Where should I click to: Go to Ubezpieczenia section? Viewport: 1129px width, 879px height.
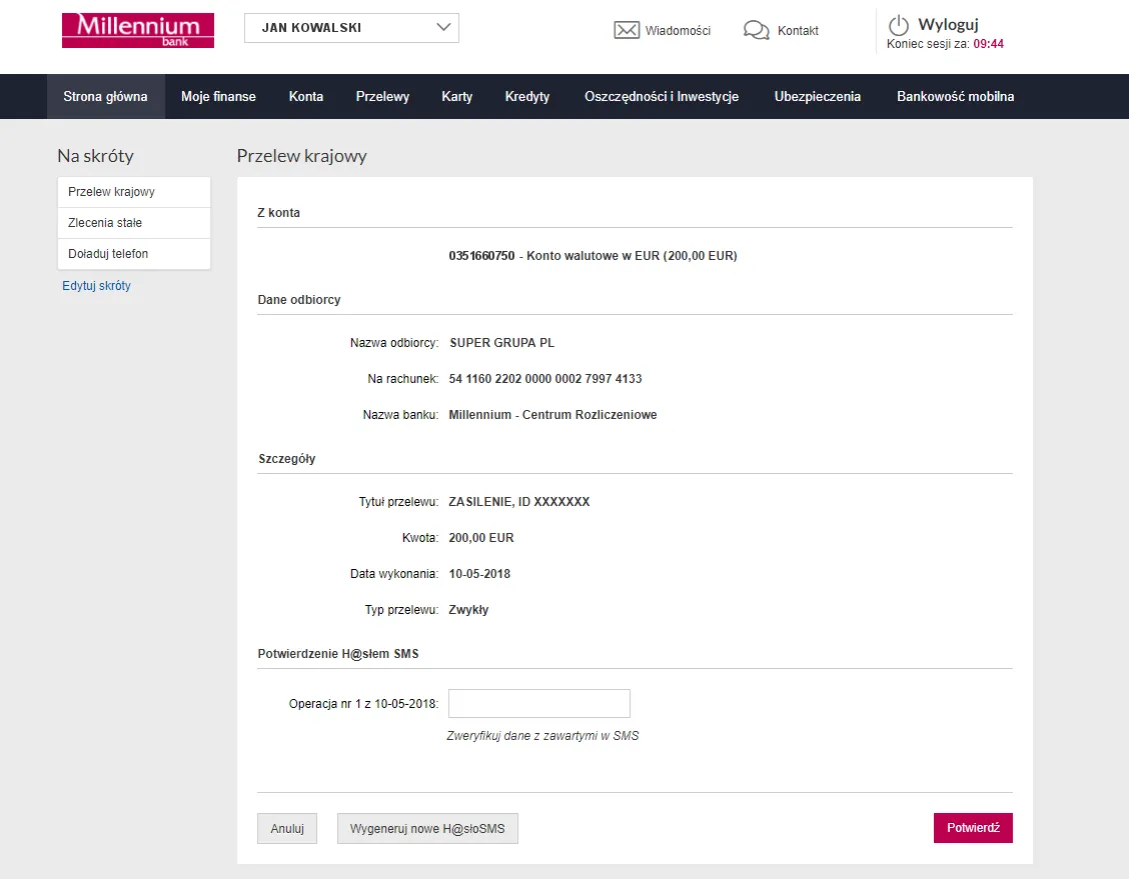[x=817, y=97]
